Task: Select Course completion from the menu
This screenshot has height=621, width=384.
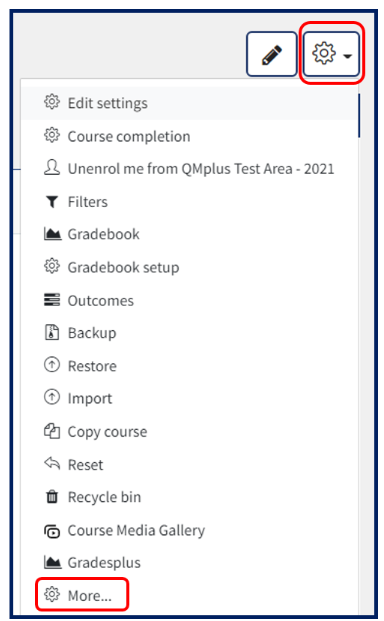Action: click(x=129, y=137)
